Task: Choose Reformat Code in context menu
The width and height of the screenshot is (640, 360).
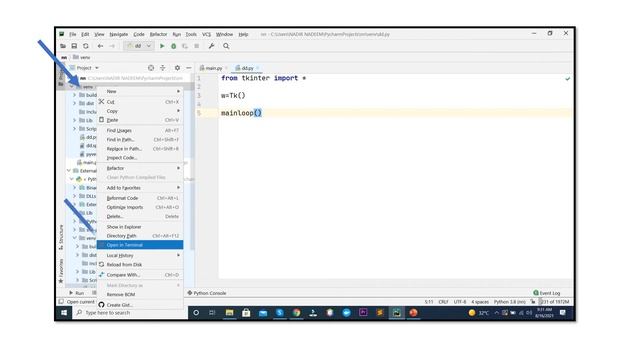Action: point(140,198)
